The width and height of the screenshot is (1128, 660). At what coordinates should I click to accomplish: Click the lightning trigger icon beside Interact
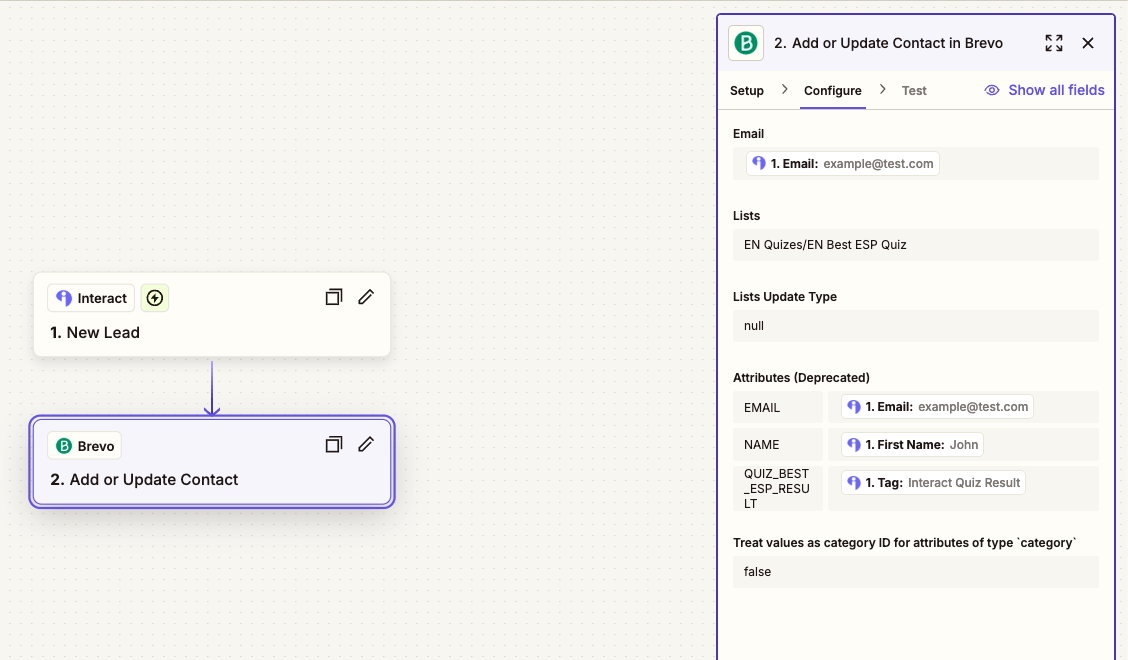click(155, 298)
